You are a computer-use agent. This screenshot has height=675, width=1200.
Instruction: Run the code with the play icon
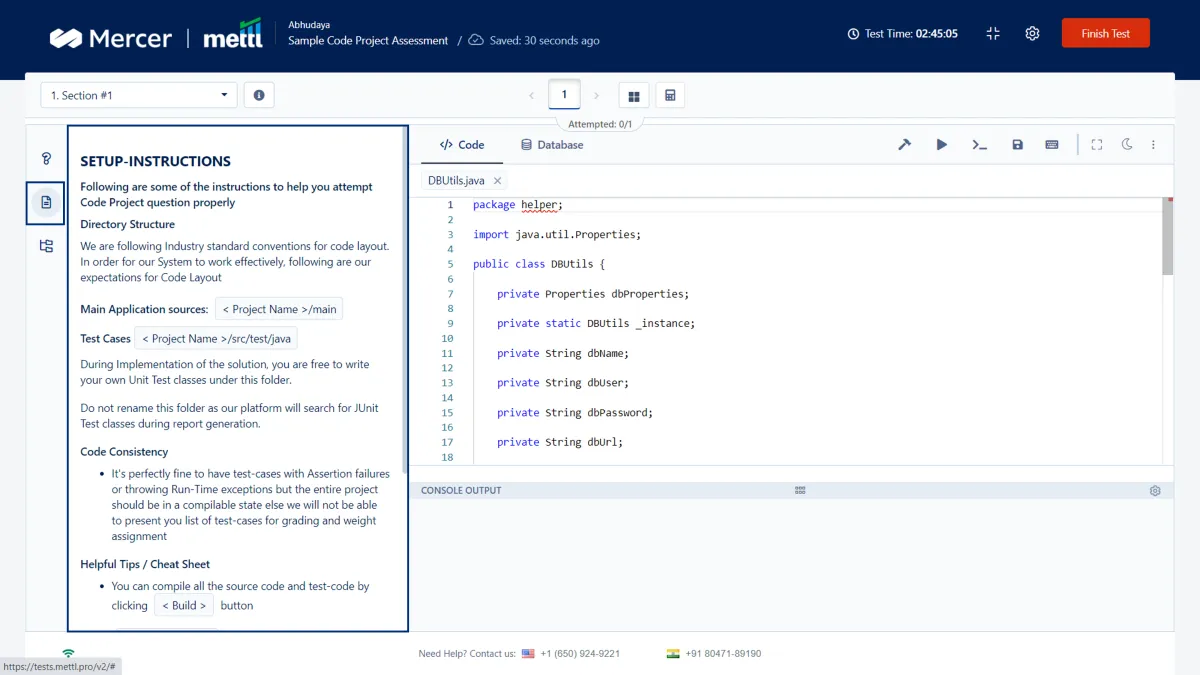pos(941,145)
